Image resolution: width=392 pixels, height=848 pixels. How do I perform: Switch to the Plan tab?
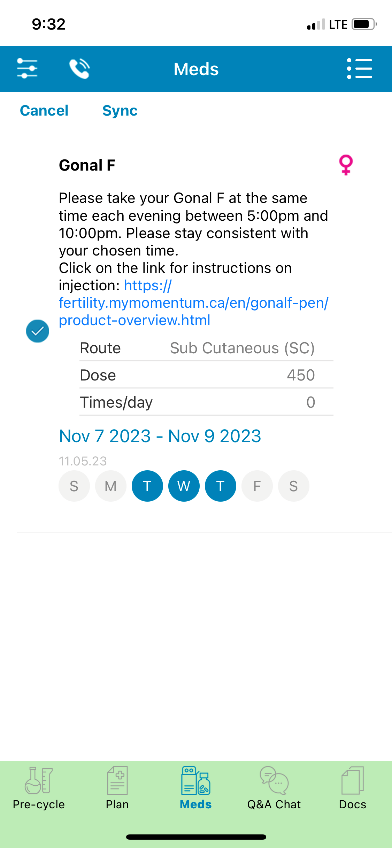point(117,788)
